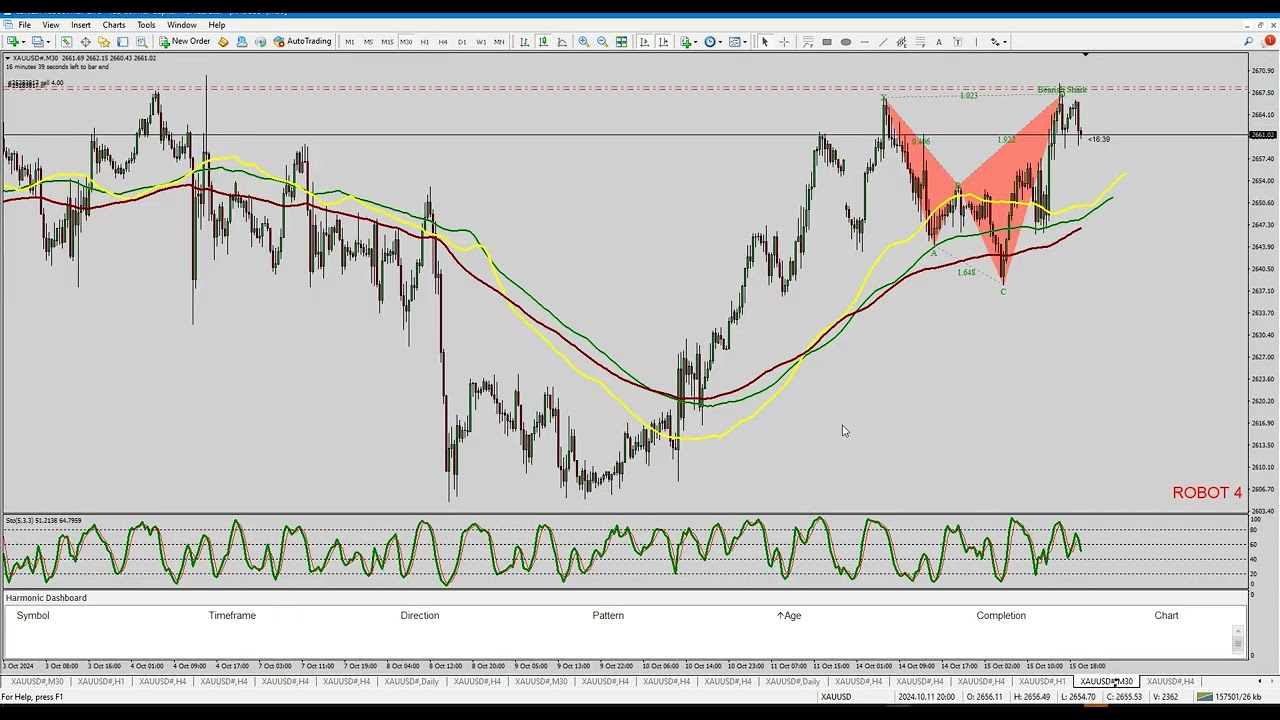The height and width of the screenshot is (720, 1280).
Task: Switch chart to bar chart type
Action: pos(524,42)
